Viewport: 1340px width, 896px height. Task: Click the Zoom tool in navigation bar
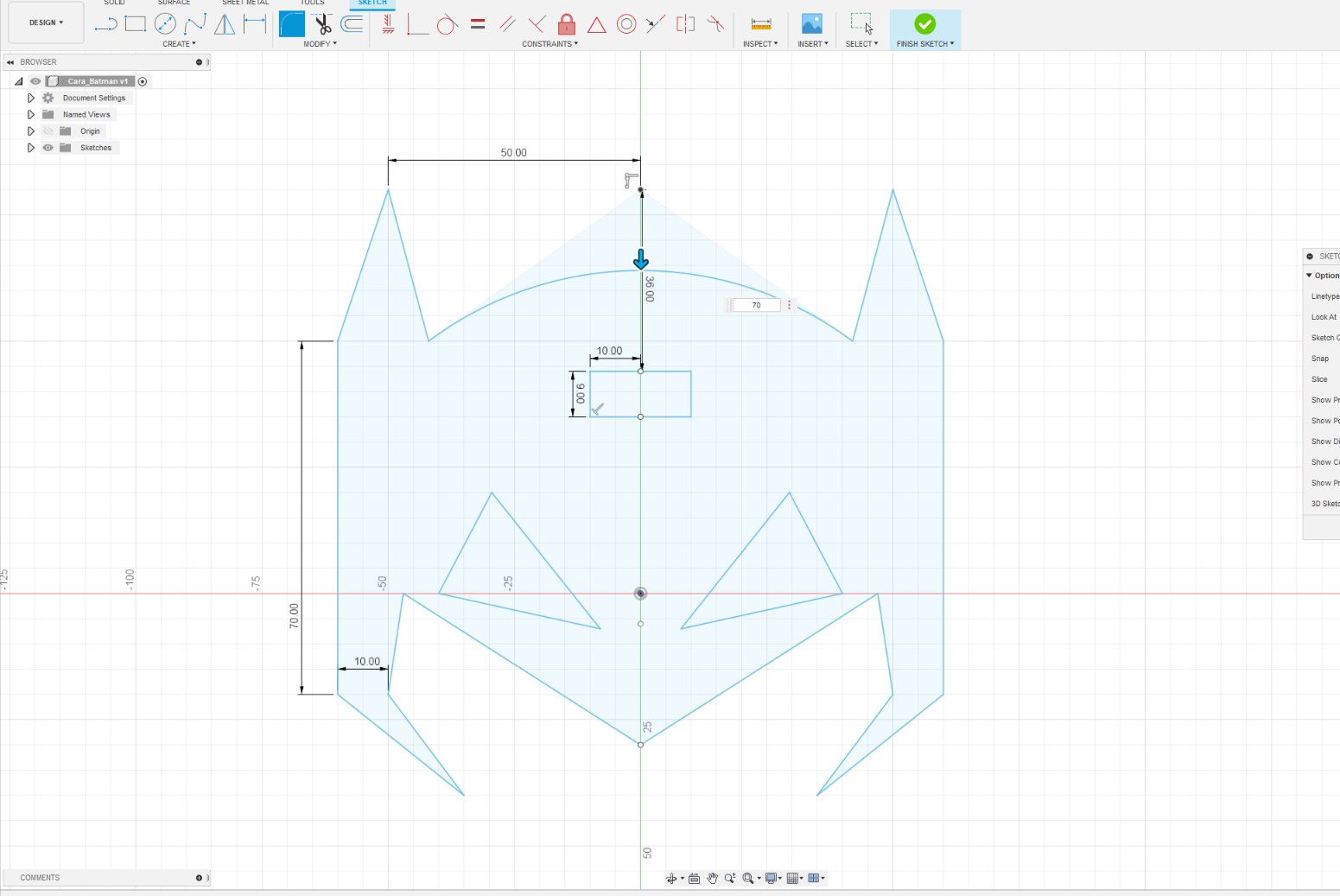point(730,878)
